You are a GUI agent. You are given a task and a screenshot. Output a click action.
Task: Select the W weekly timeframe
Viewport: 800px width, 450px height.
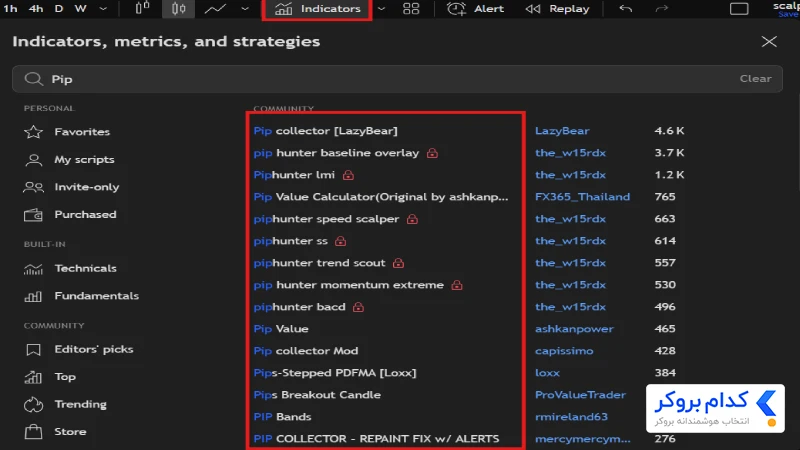81,9
